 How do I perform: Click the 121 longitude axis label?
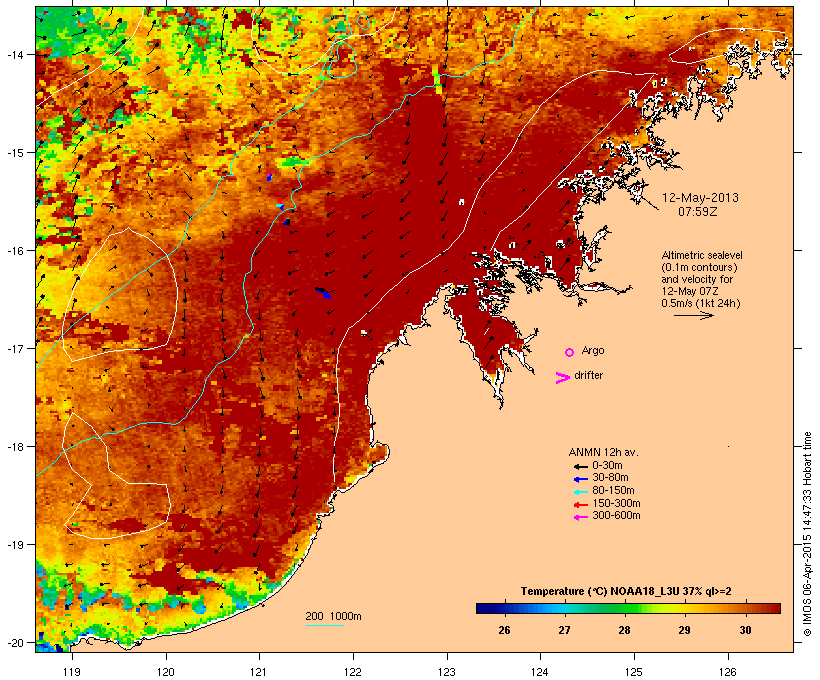(x=259, y=672)
